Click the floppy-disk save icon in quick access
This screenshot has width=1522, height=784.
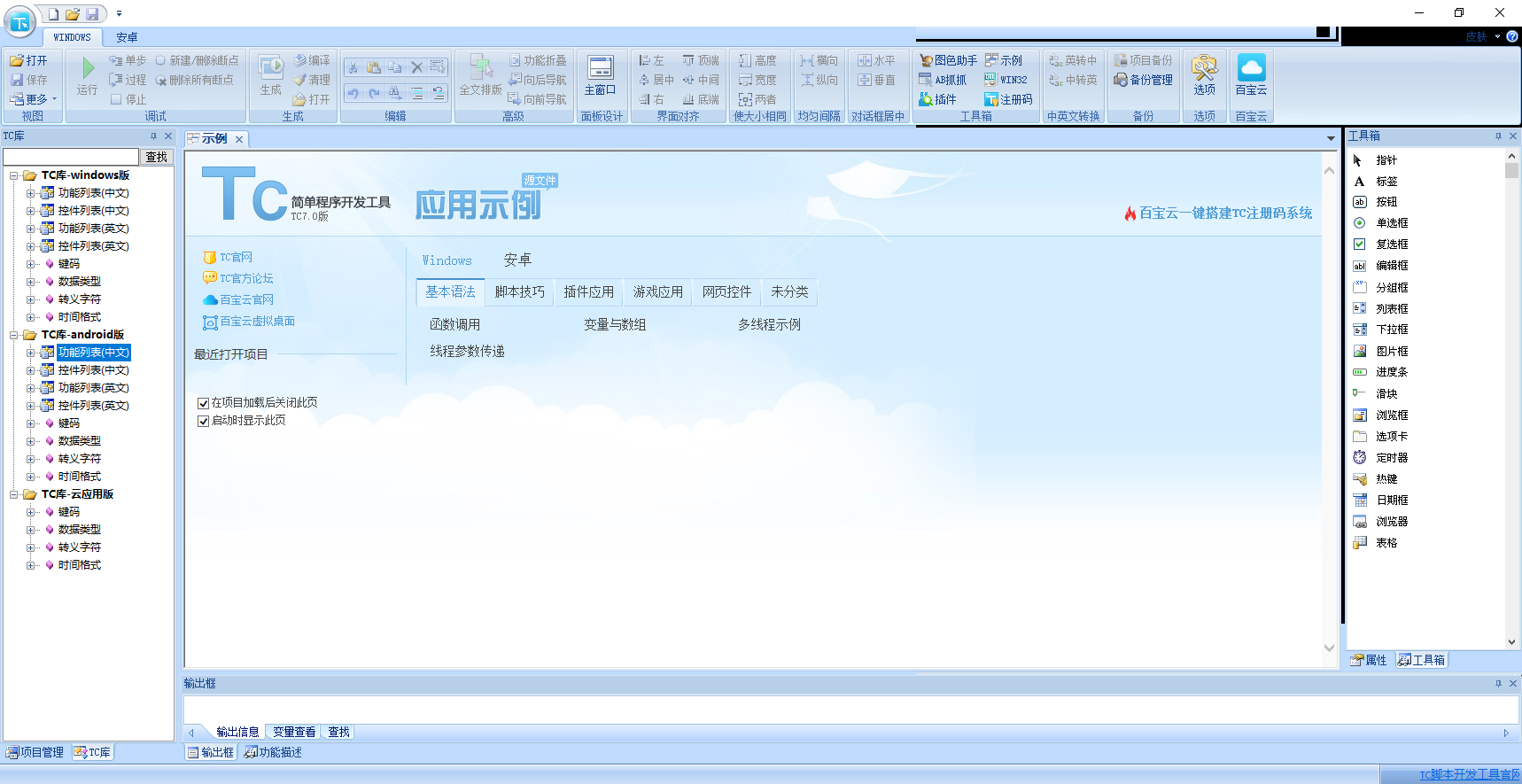[x=92, y=14]
